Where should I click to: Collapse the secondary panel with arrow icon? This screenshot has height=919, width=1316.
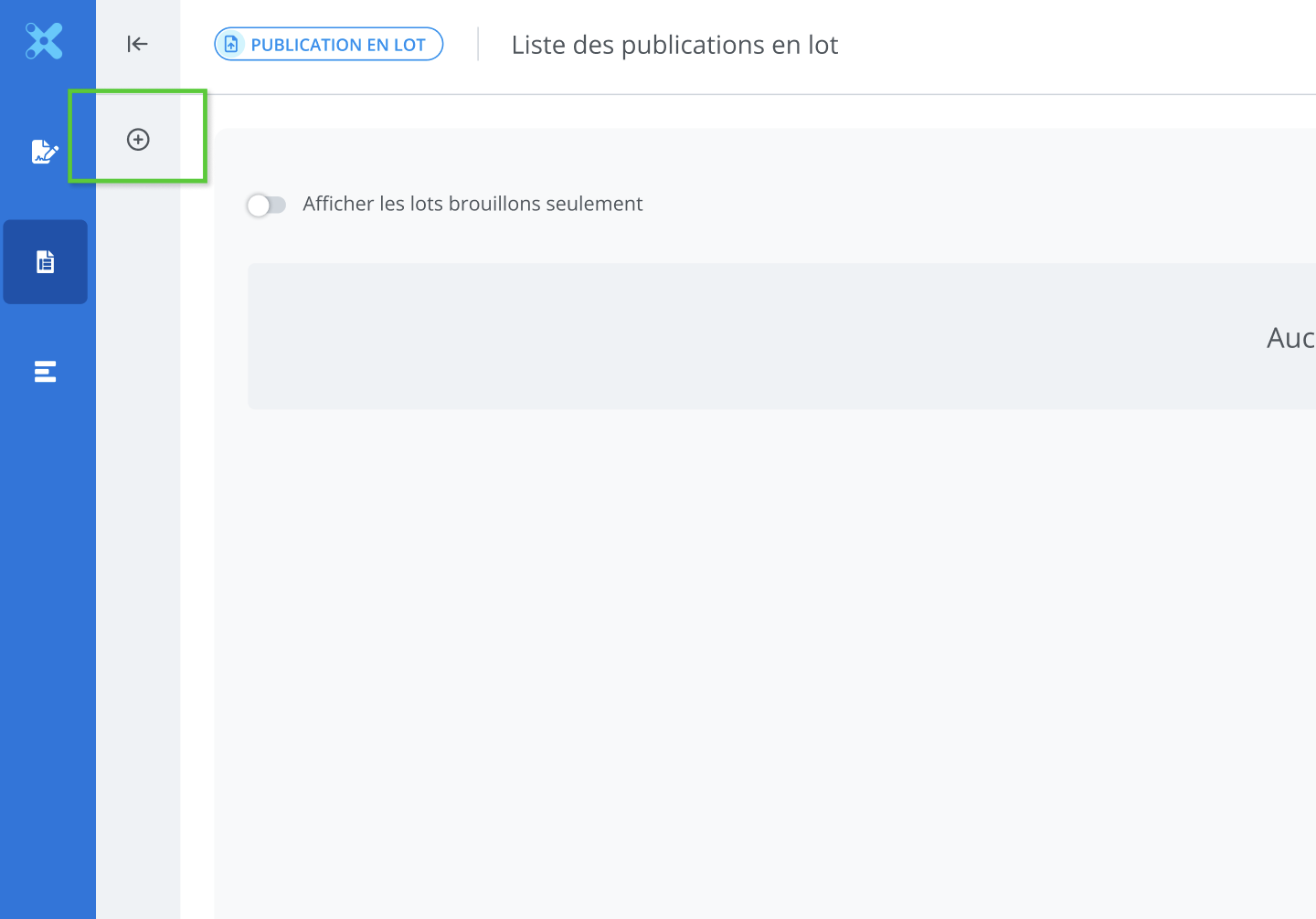[137, 44]
